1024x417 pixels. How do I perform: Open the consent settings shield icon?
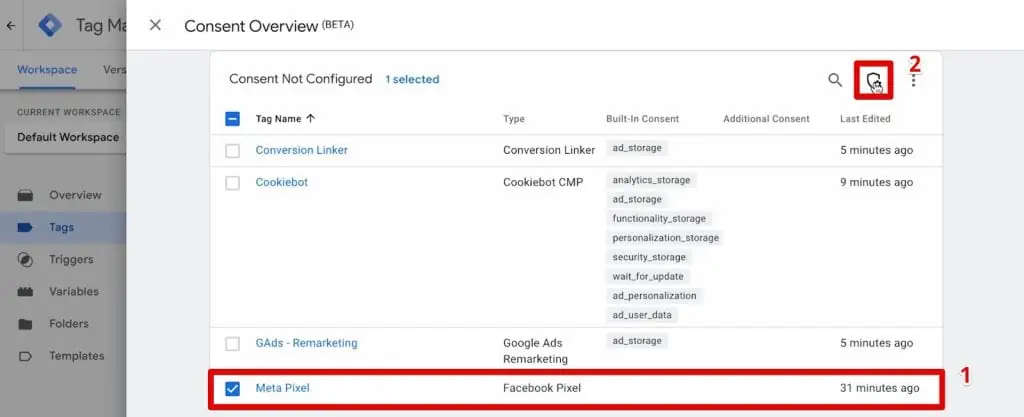(873, 80)
